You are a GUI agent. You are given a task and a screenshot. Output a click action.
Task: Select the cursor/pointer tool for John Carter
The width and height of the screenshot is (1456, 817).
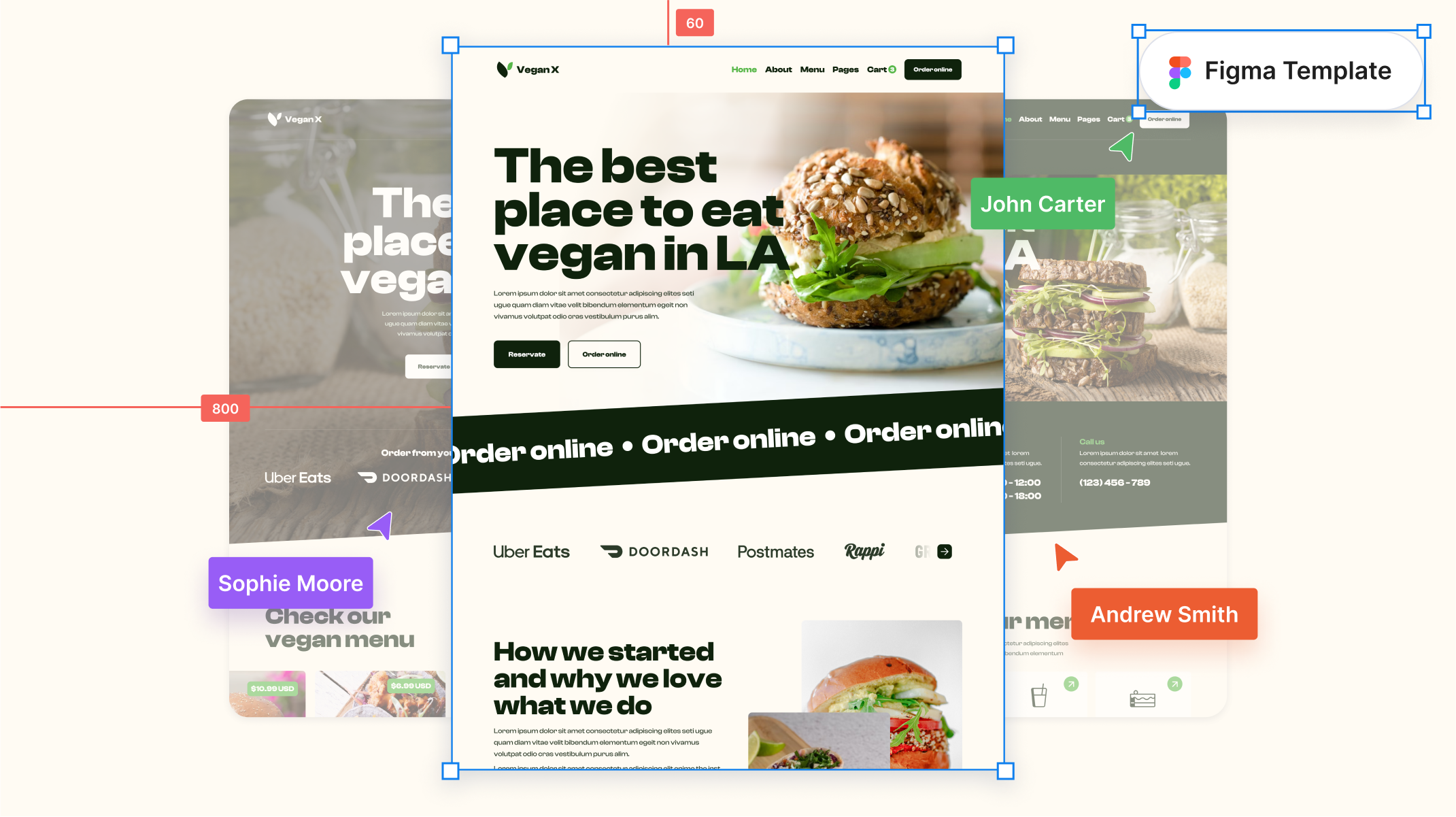tap(1123, 148)
